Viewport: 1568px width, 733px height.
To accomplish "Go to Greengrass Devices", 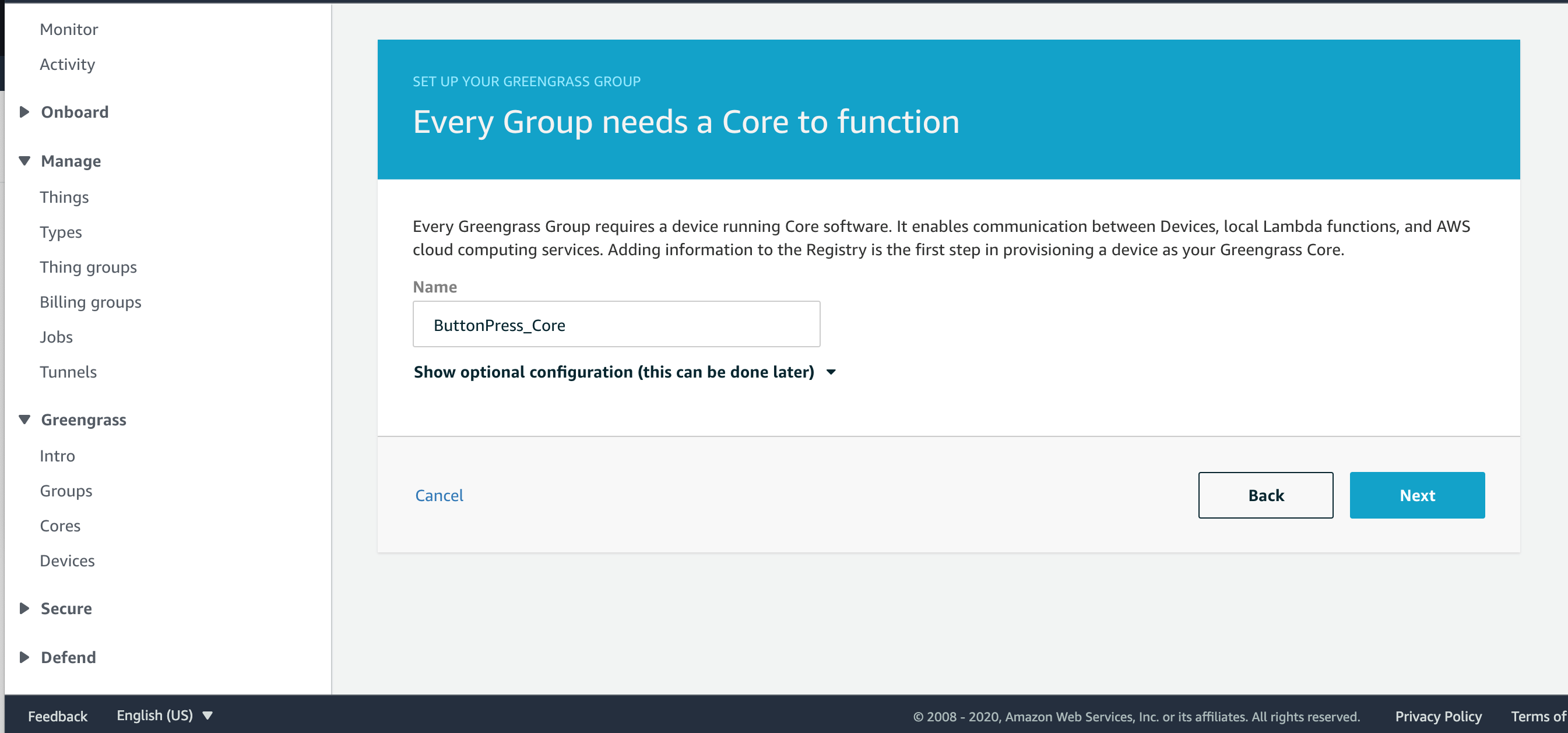I will click(x=67, y=561).
